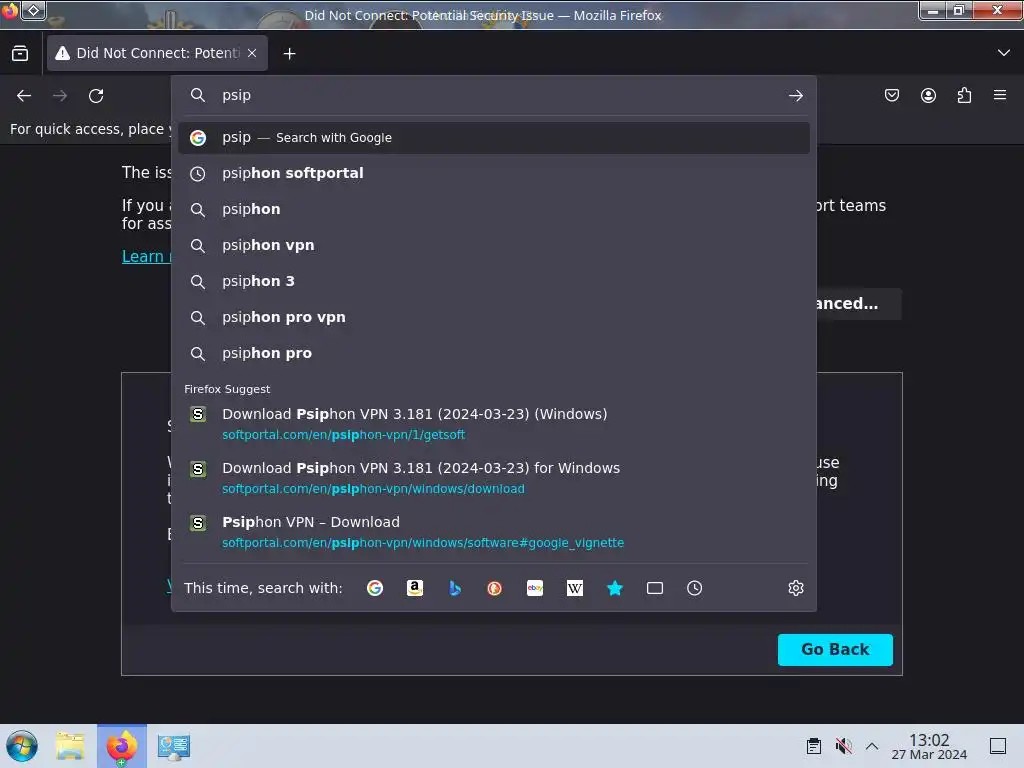Search this time with Bing icon
This screenshot has width=1024, height=768.
pyautogui.click(x=455, y=588)
